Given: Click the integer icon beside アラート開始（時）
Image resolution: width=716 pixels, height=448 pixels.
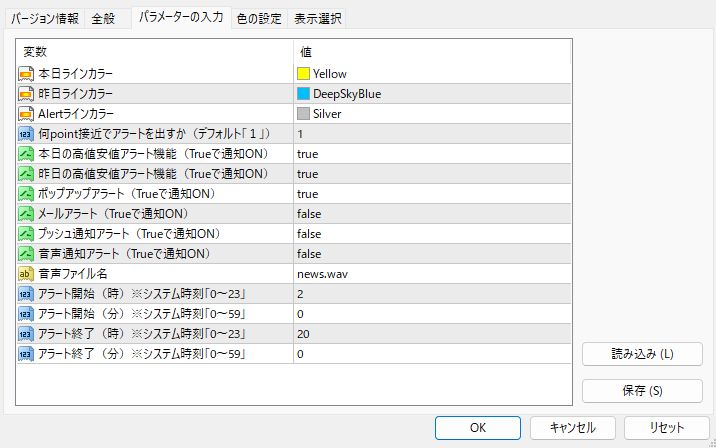Looking at the screenshot, I should (x=27, y=294).
